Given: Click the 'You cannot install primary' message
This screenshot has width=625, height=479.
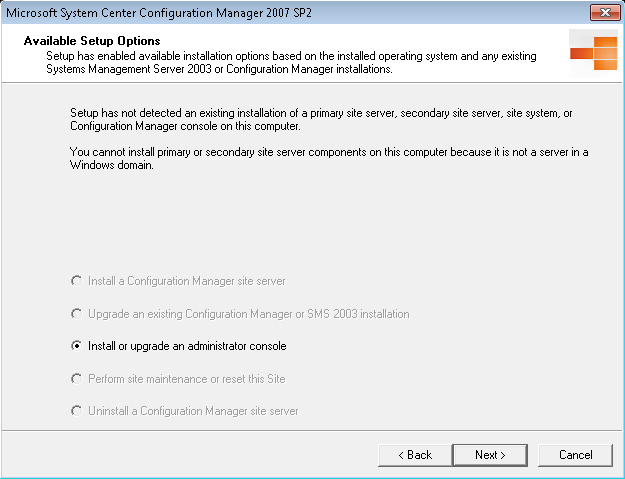Looking at the screenshot, I should (x=329, y=158).
